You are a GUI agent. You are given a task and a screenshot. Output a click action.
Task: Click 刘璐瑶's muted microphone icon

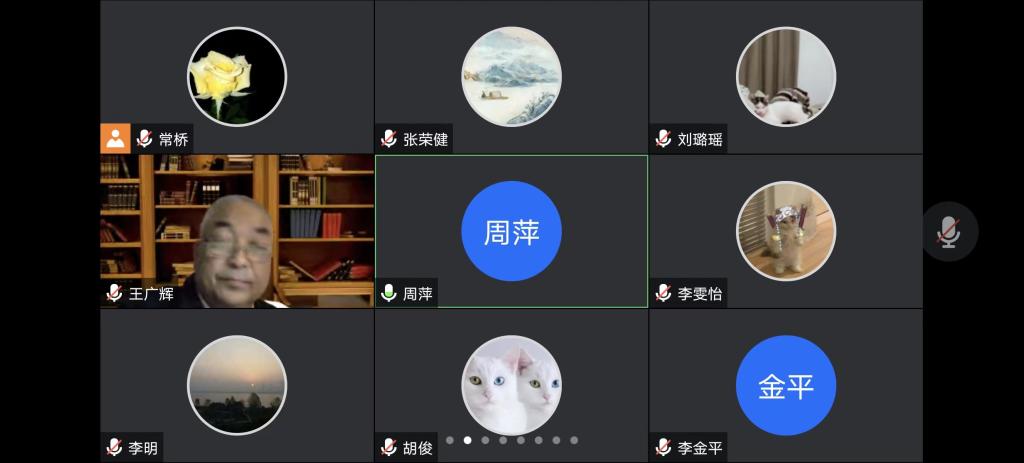click(663, 138)
